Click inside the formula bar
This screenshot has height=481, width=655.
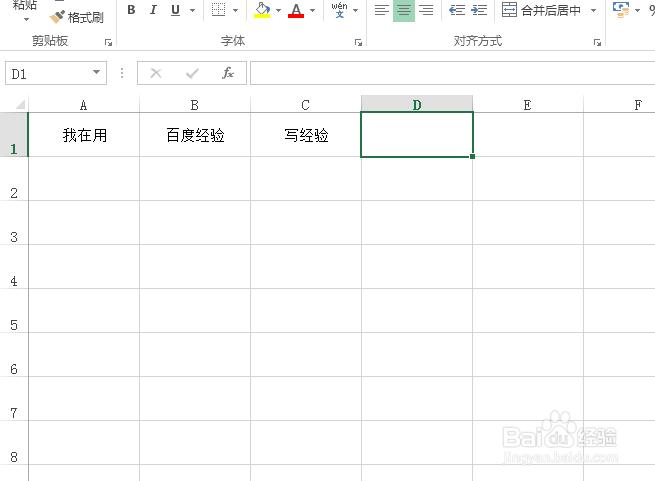coord(452,73)
